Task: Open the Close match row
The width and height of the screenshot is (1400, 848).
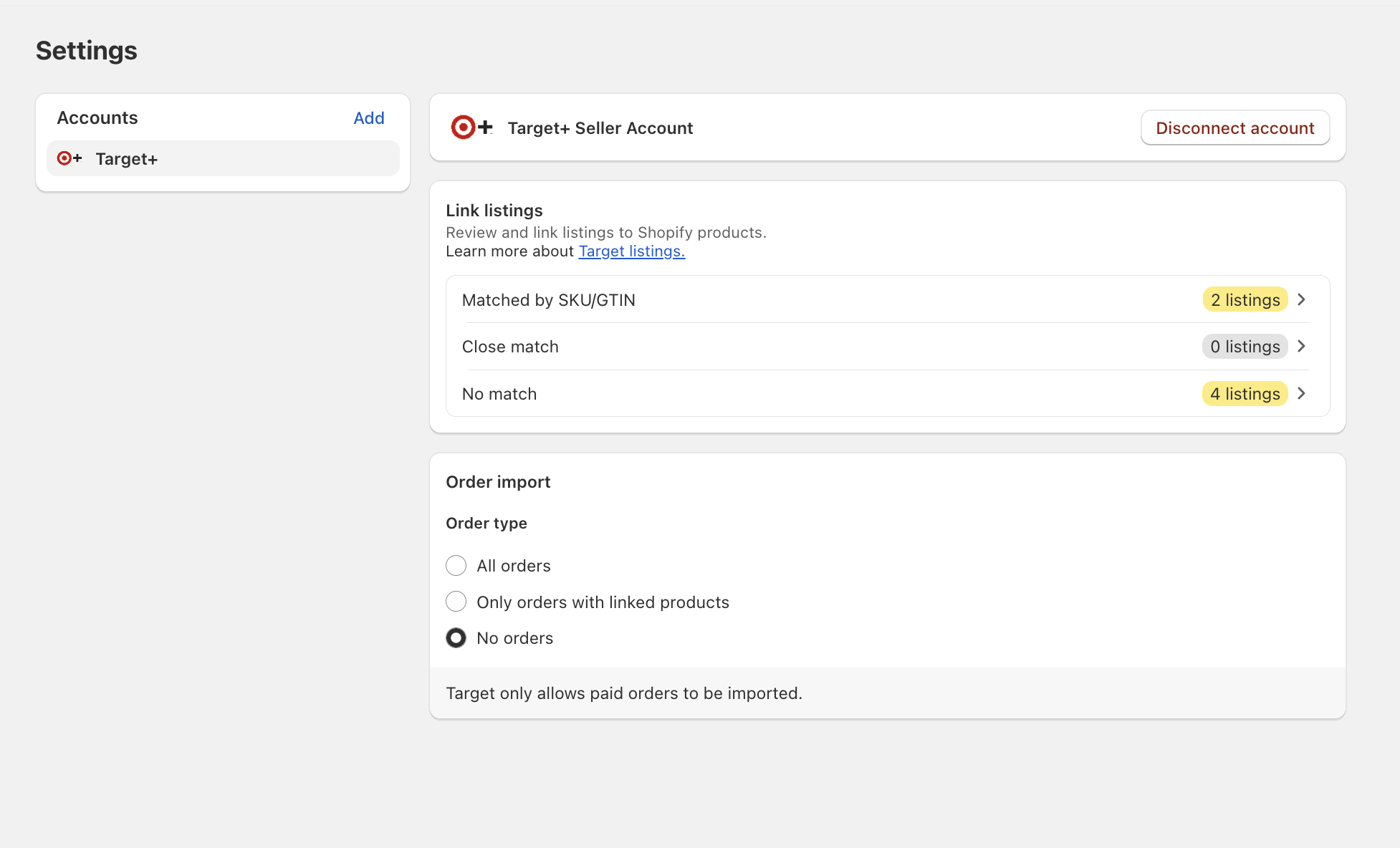Action: click(888, 347)
